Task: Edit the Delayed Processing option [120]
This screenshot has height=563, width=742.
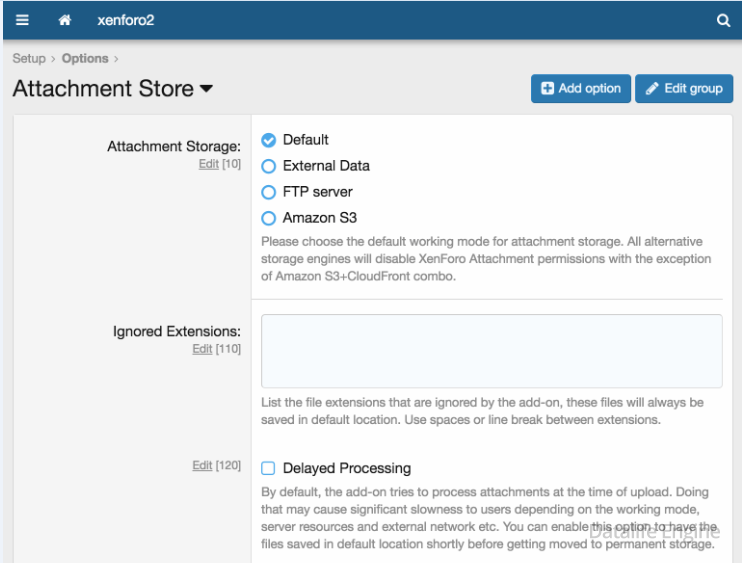Action: pyautogui.click(x=202, y=466)
